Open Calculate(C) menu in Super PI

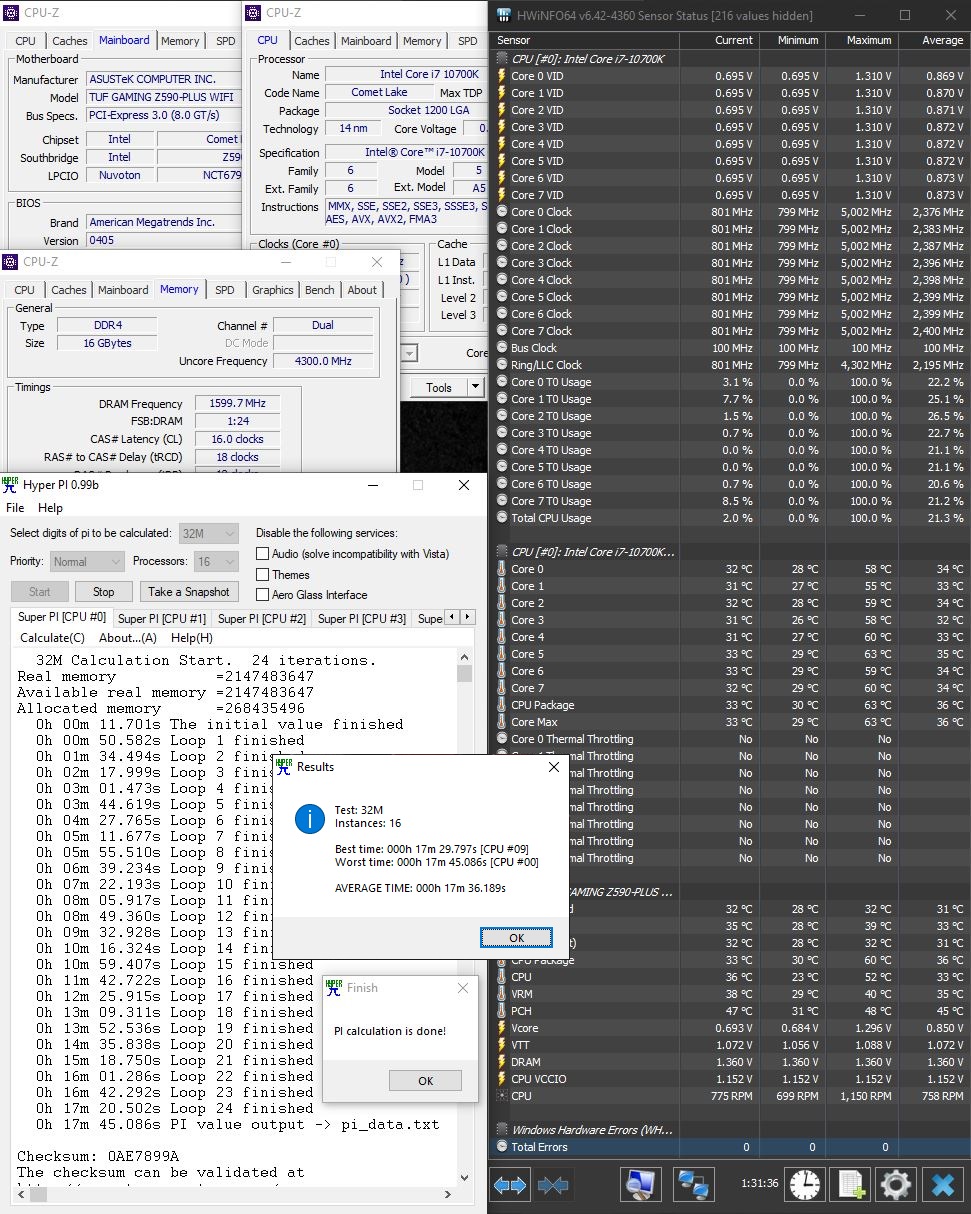click(x=52, y=638)
